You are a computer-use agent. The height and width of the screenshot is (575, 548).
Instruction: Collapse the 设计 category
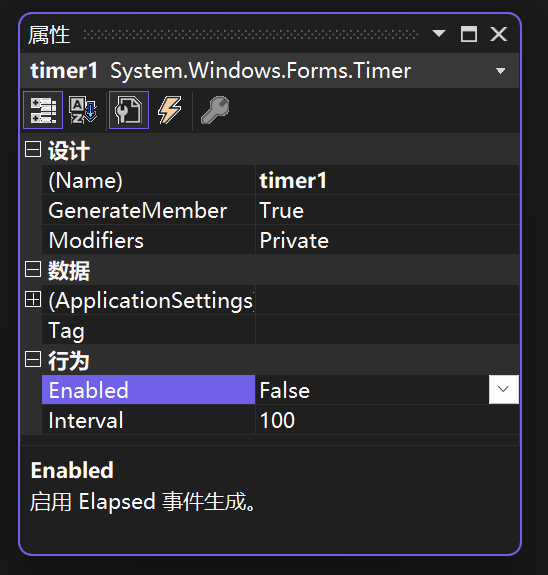tap(33, 150)
